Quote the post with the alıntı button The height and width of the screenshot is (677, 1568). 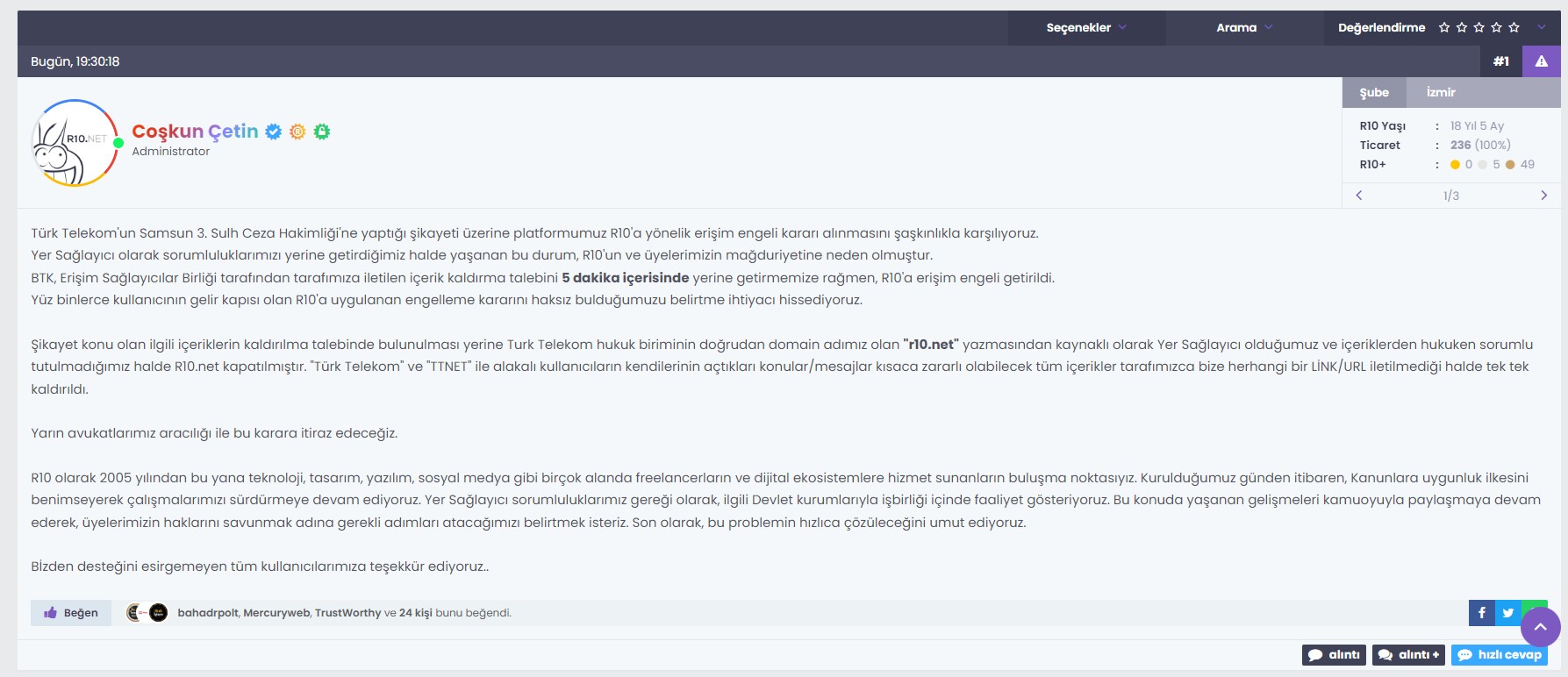[1334, 655]
